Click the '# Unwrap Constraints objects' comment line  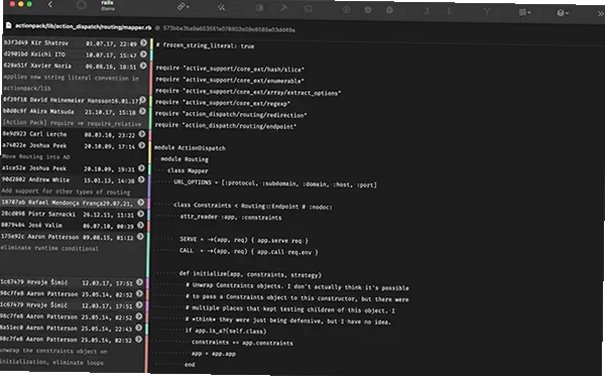click(x=297, y=287)
